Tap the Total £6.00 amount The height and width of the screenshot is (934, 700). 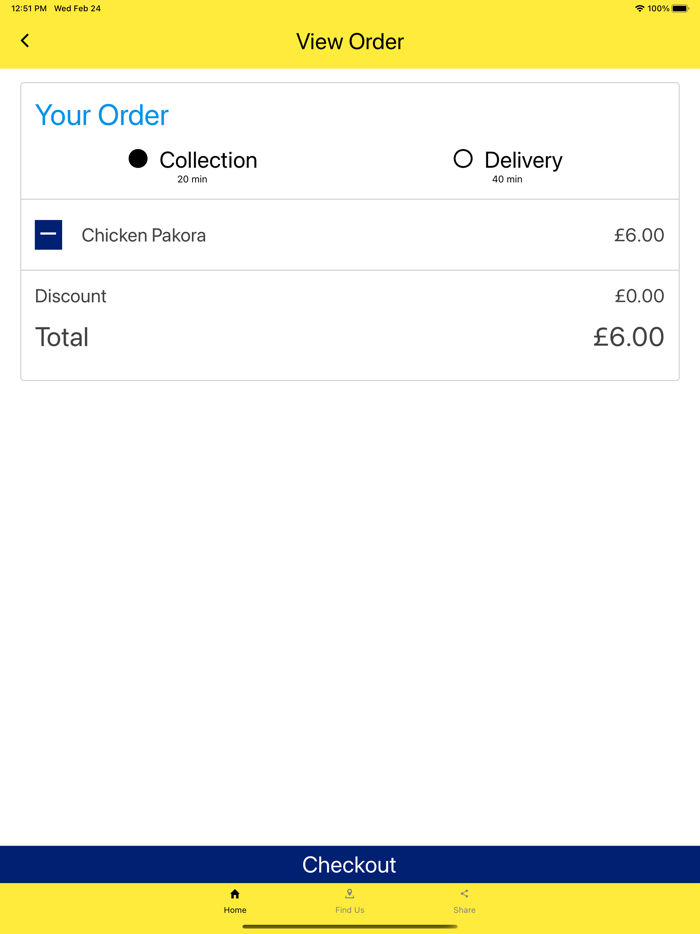click(x=628, y=337)
